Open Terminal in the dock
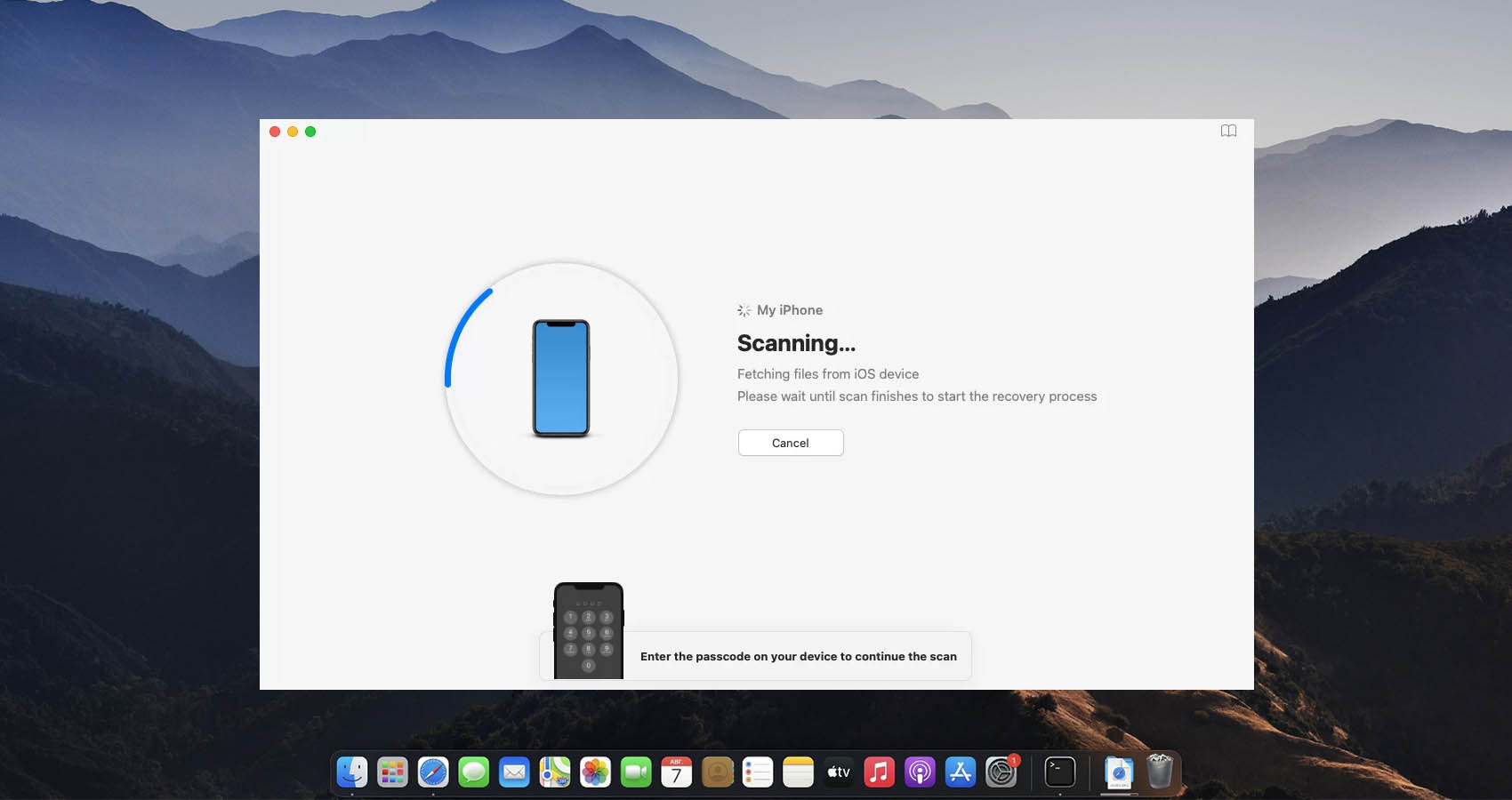Screen dimensions: 1512x800 tap(1059, 772)
